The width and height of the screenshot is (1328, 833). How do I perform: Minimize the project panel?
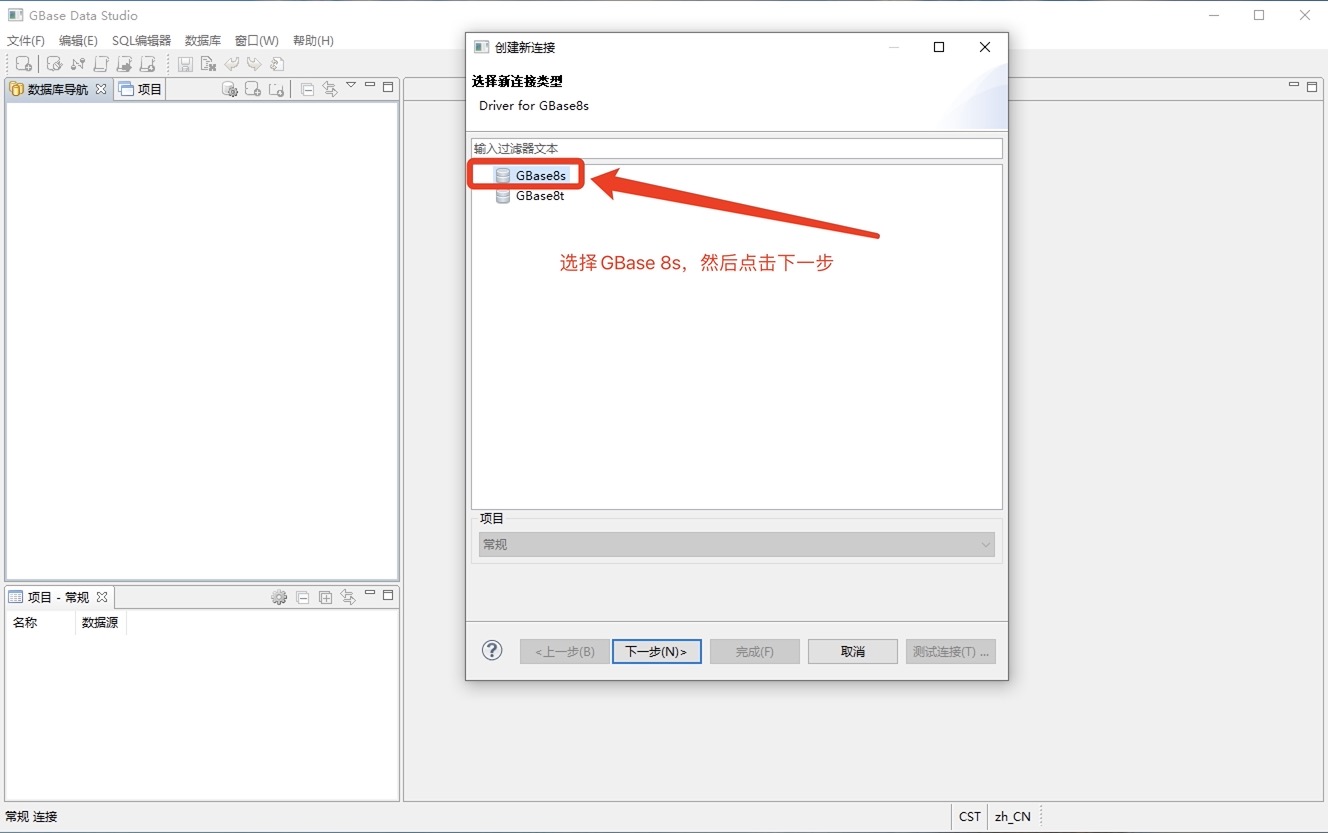370,594
